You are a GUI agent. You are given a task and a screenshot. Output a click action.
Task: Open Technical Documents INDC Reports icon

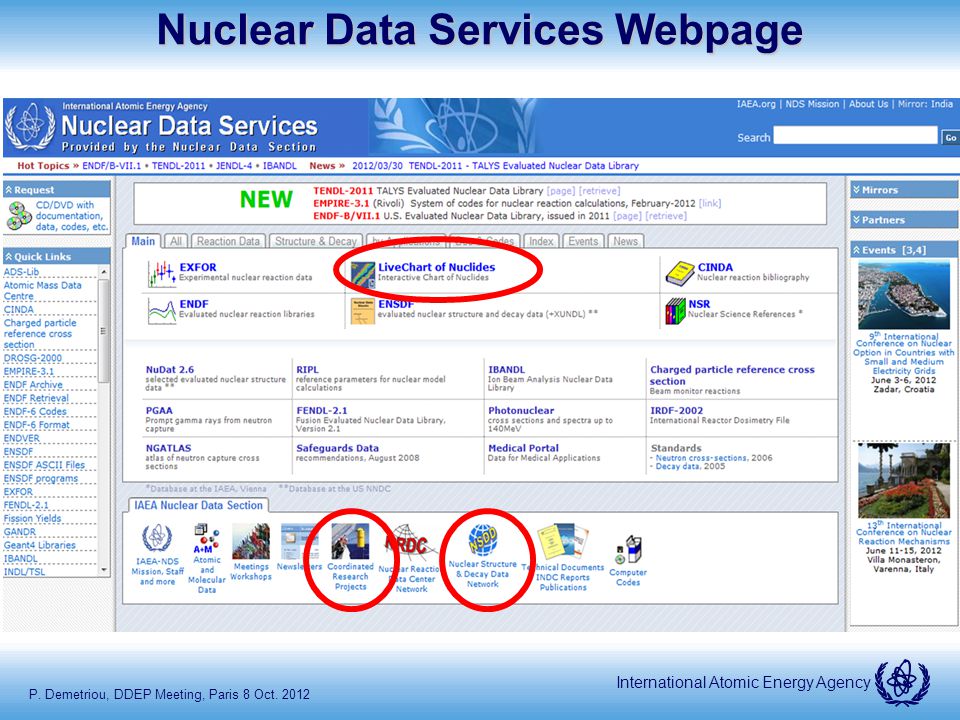point(563,542)
